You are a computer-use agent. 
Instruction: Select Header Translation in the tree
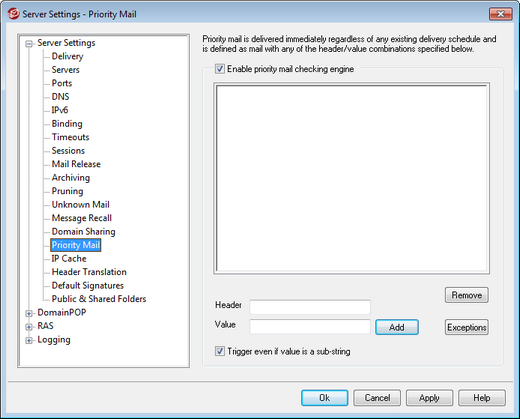click(89, 272)
